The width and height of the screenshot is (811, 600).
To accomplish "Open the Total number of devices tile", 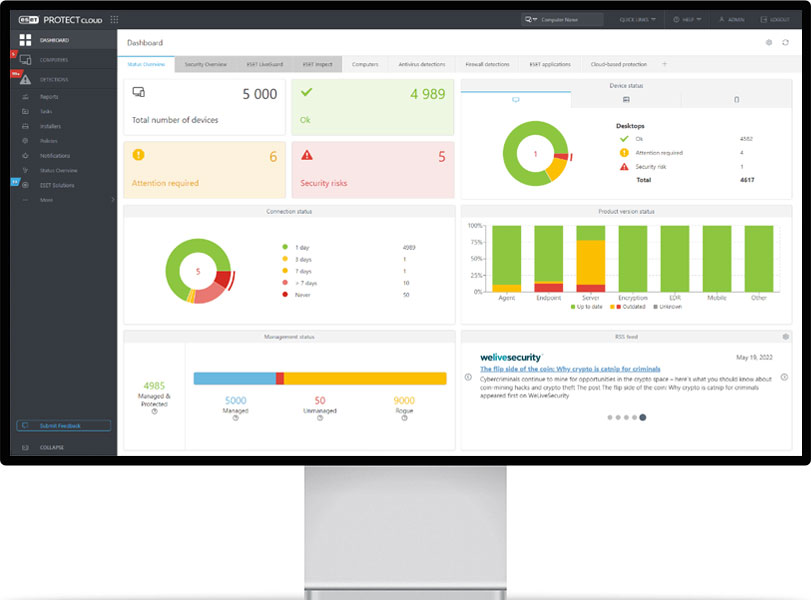I will click(x=204, y=107).
